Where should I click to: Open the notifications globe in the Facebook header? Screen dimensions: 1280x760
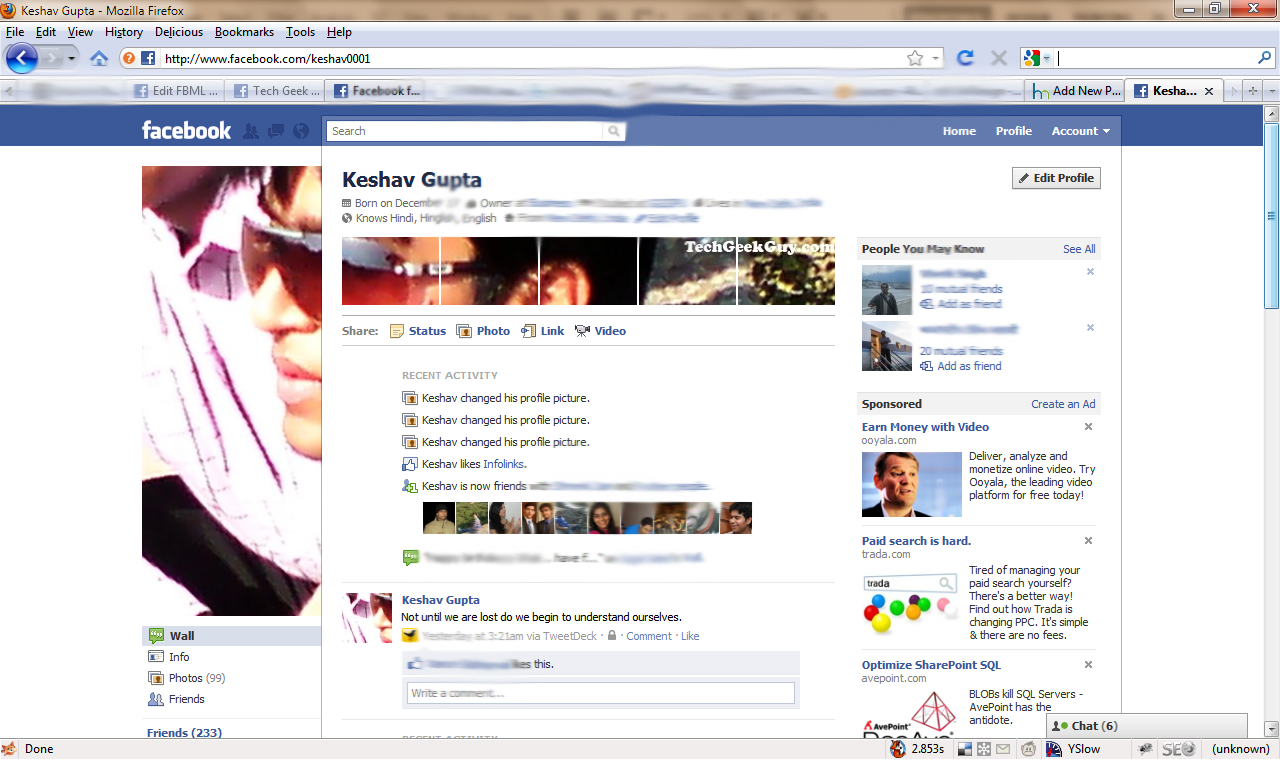coord(302,131)
